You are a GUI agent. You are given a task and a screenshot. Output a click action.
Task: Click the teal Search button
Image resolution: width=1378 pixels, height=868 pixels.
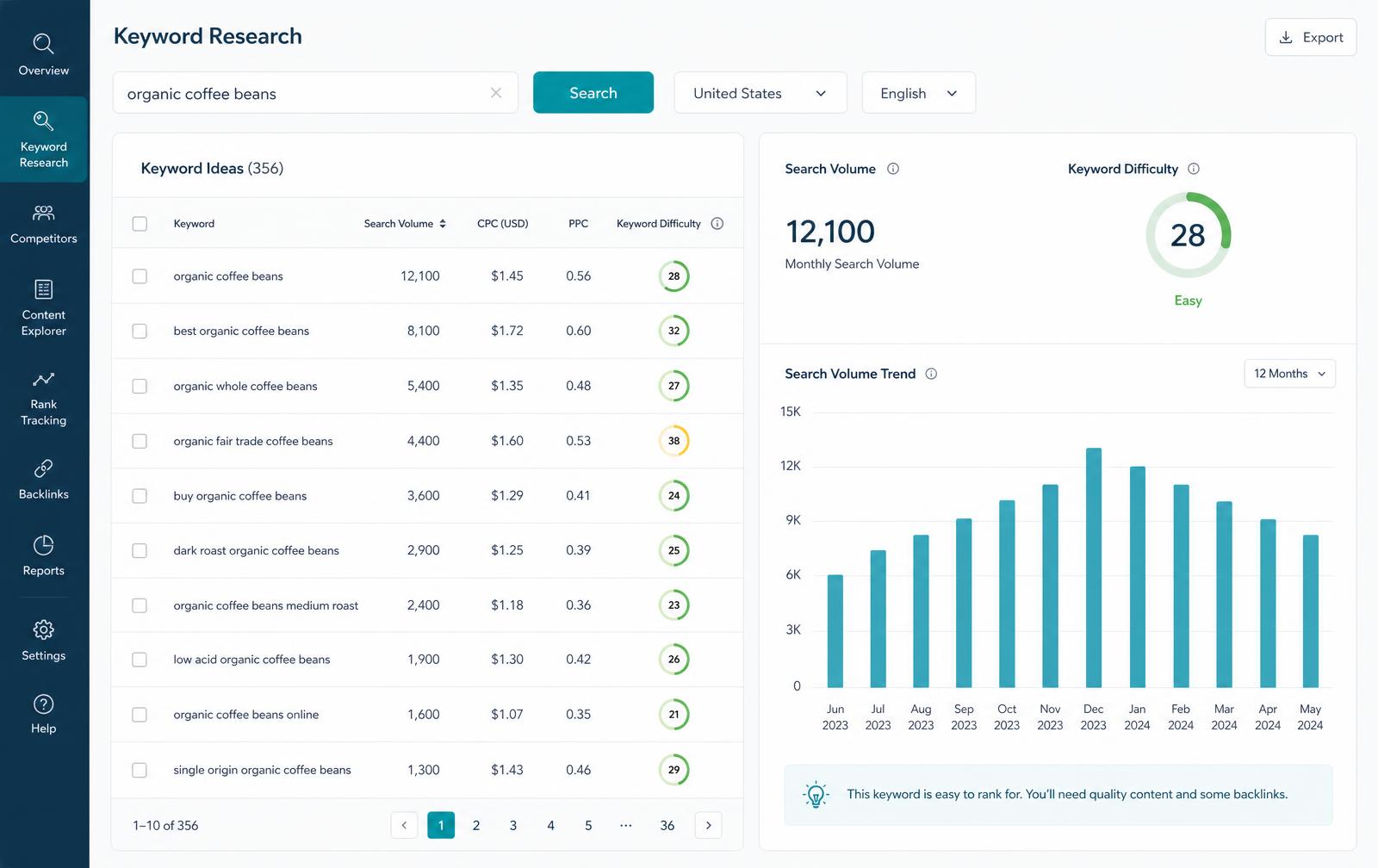[593, 92]
